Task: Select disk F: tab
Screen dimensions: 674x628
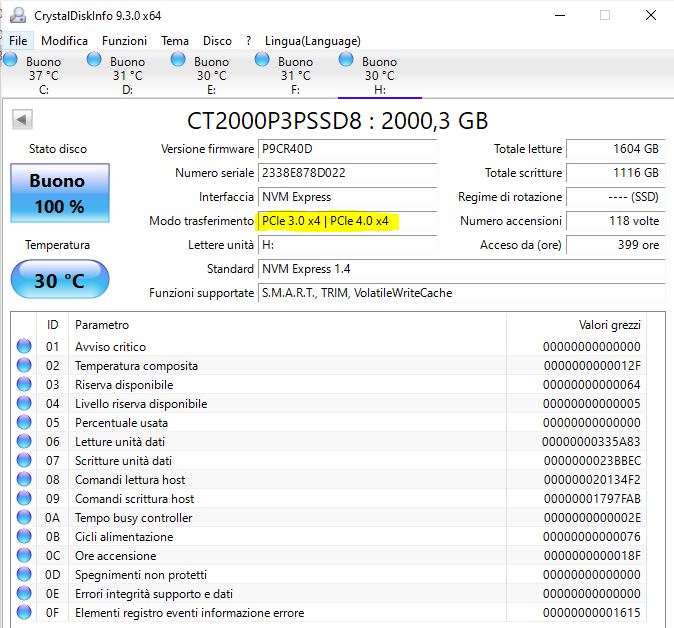Action: (295, 75)
